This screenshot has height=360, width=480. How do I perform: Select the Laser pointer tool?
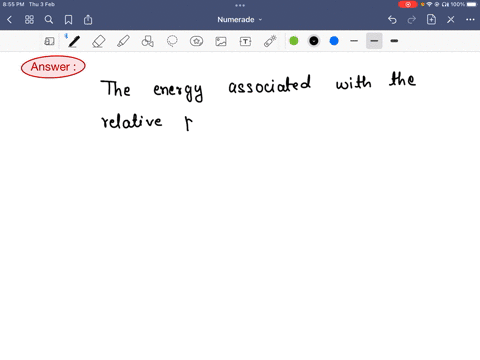270,41
